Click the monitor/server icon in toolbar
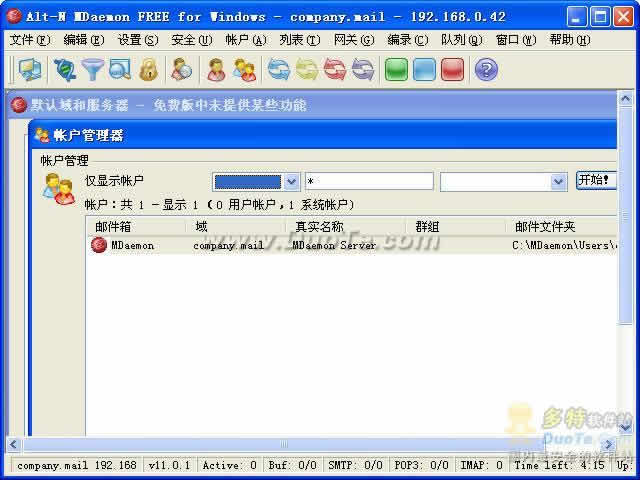The height and width of the screenshot is (480, 640). (30, 69)
